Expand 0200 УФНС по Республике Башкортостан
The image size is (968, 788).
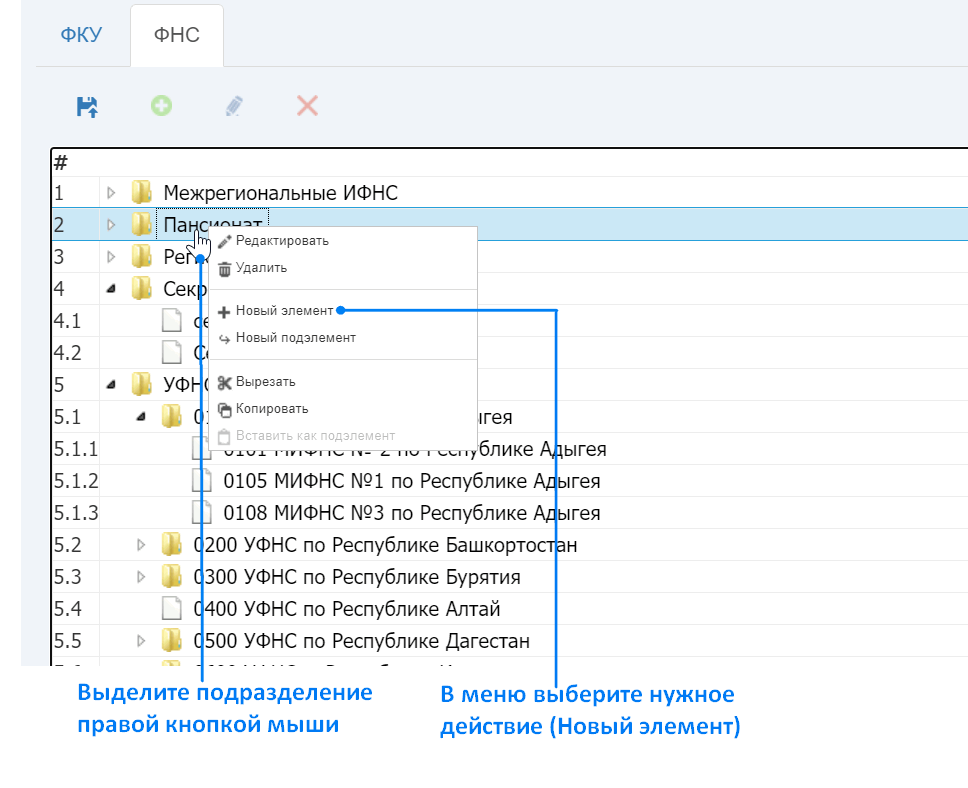point(141,545)
